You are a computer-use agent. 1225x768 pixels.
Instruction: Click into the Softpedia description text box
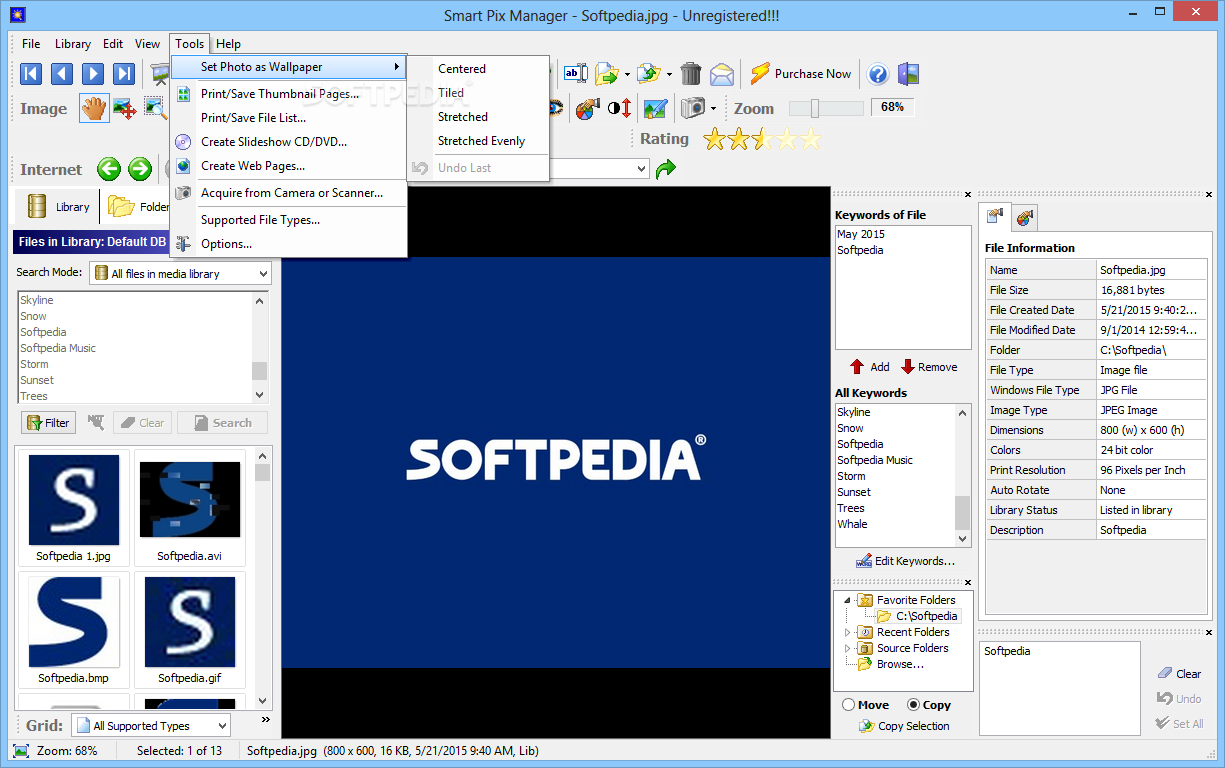click(1059, 690)
